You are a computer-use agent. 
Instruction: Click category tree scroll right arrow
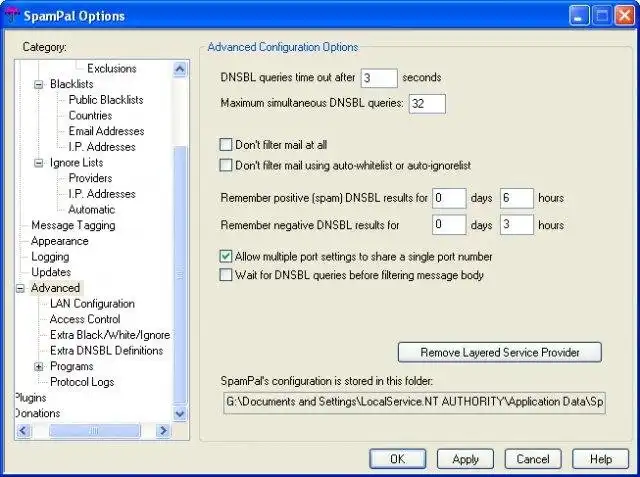coord(163,430)
